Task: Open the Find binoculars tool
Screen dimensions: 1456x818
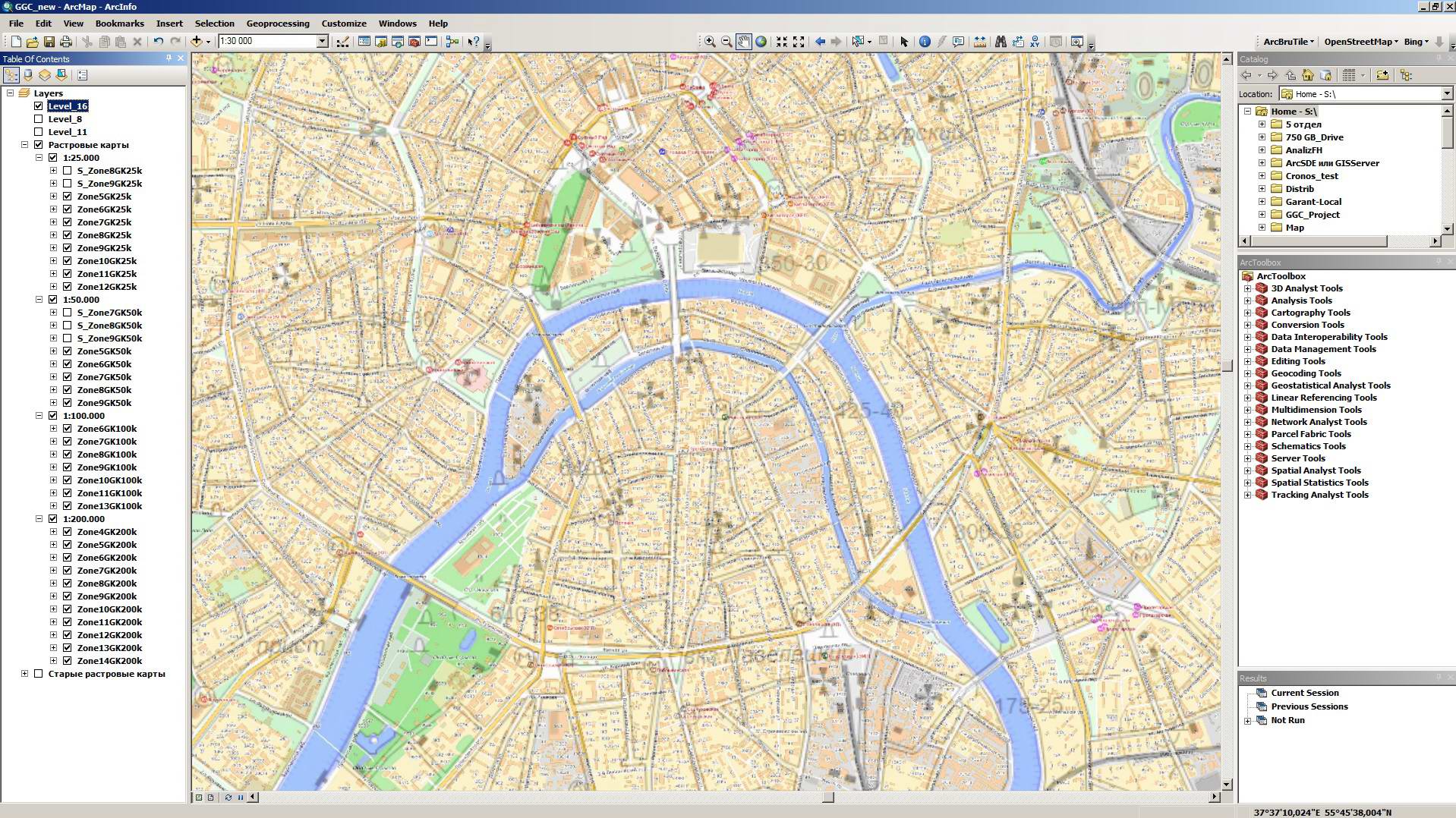Action: 1001,42
